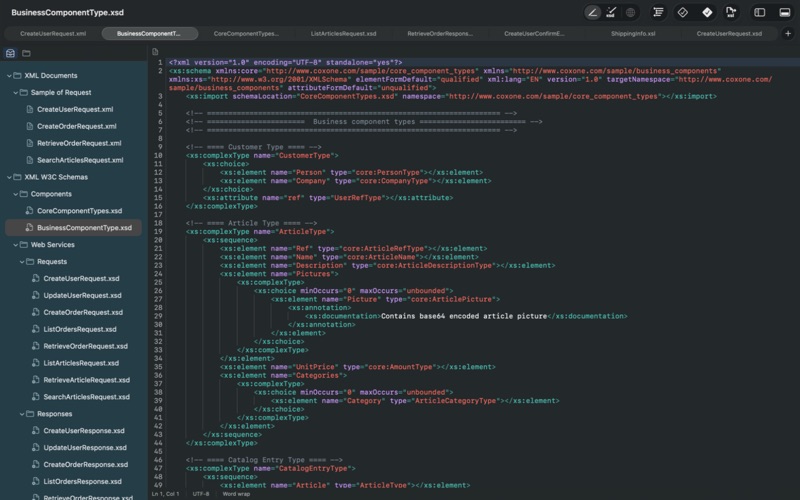Open UpdateUserRequest.xsd in the sidebar
Screen dimensions: 800x500
pyautogui.click(x=82, y=295)
